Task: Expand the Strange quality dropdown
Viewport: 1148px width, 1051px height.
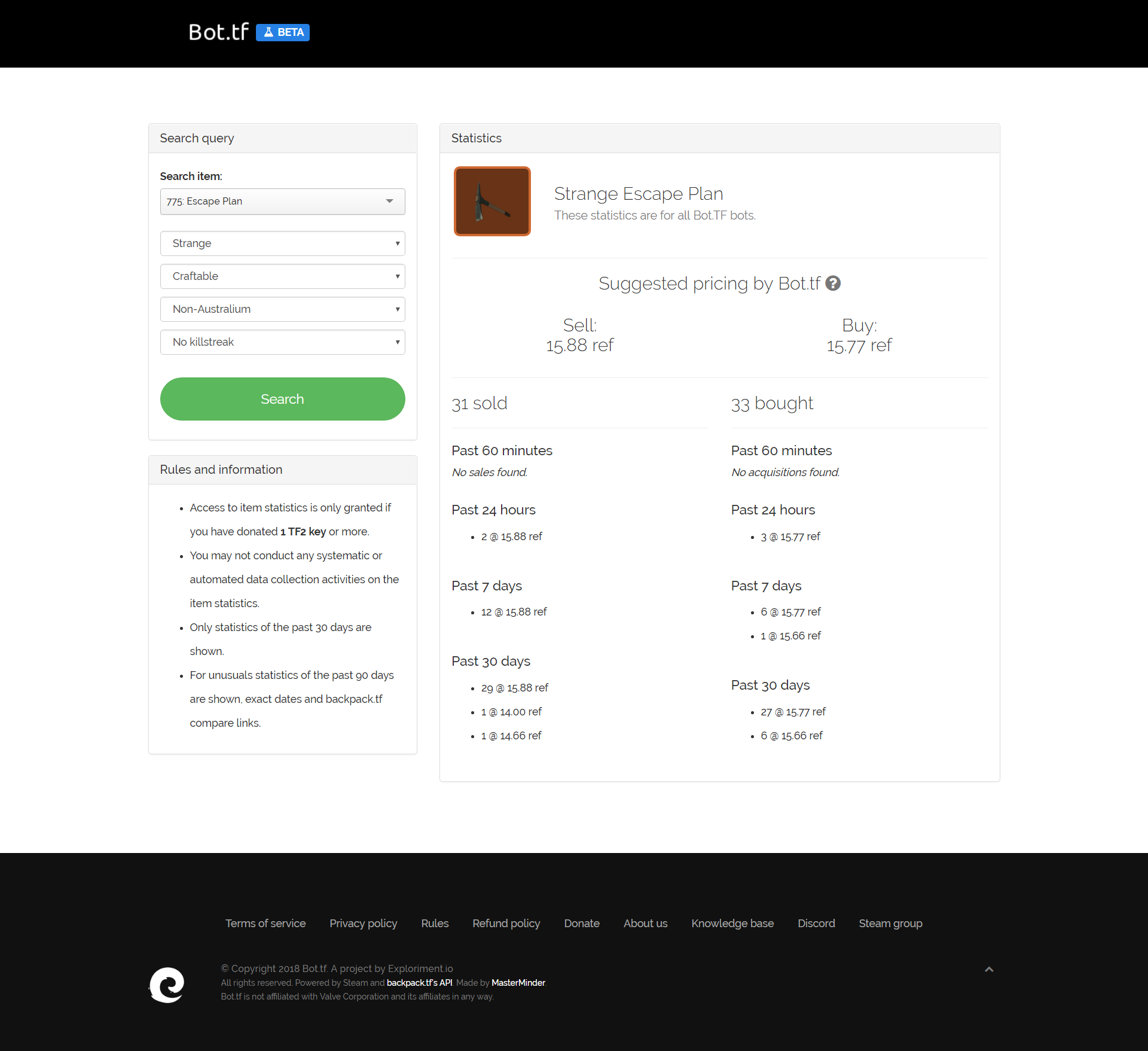Action: 282,243
